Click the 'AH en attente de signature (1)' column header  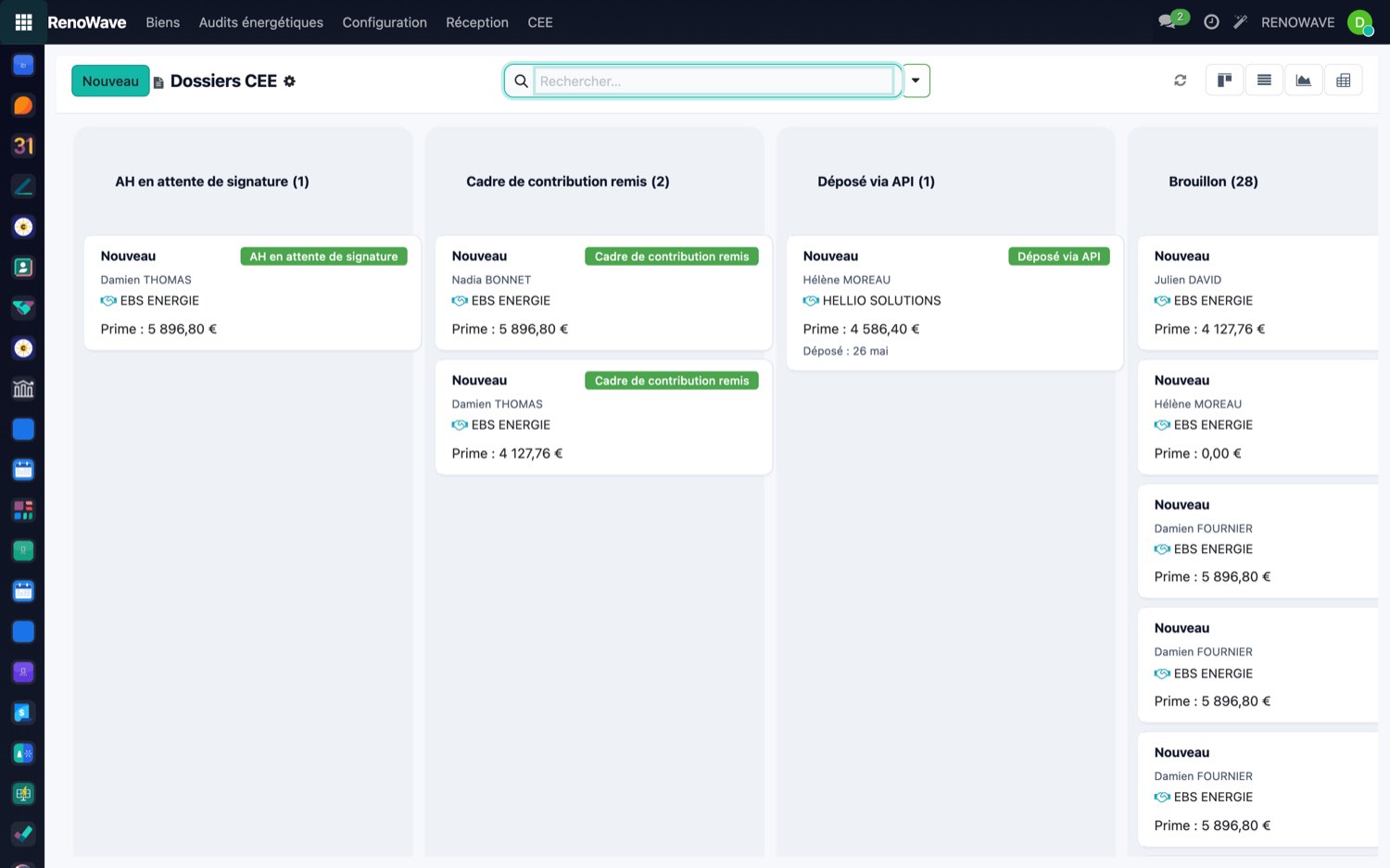(x=212, y=182)
